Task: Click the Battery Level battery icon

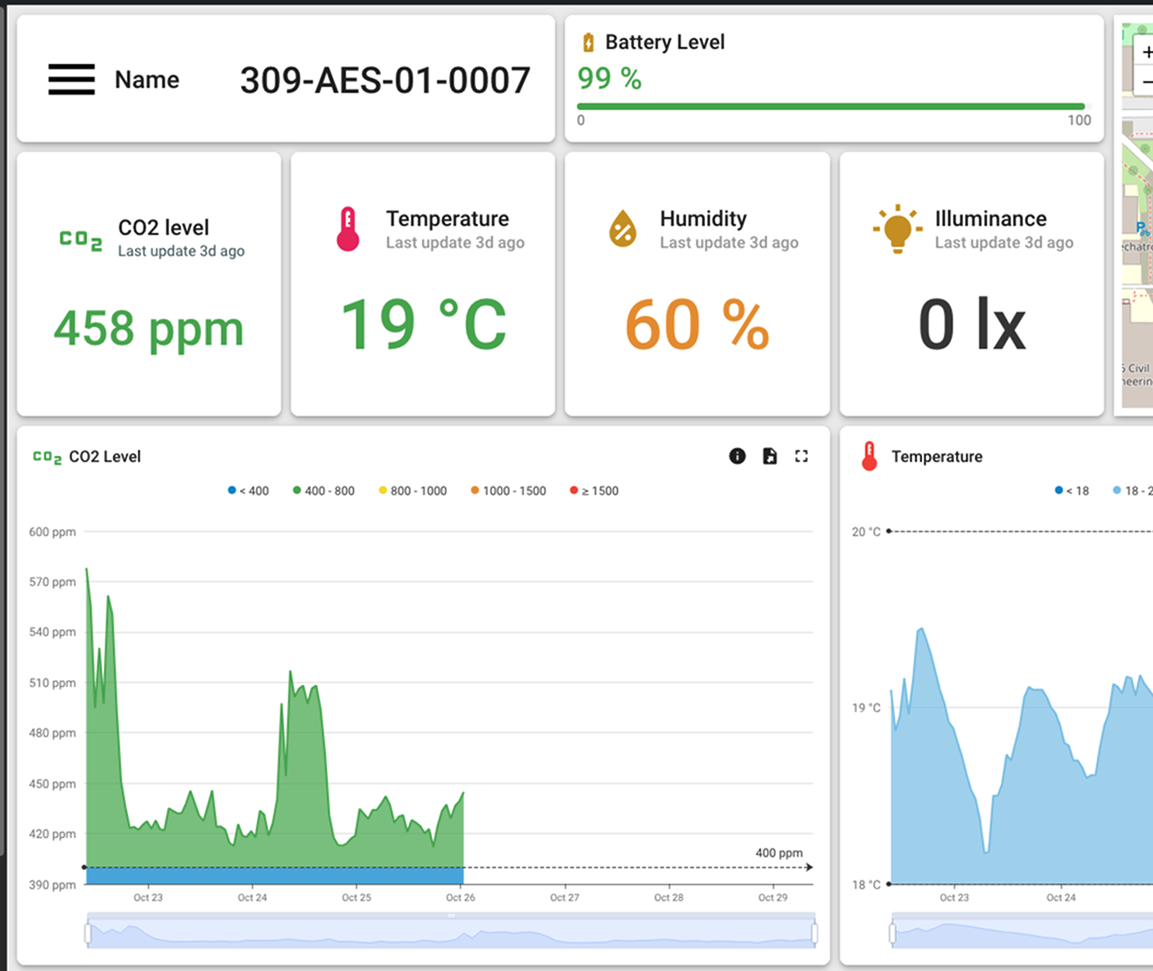Action: pos(591,42)
